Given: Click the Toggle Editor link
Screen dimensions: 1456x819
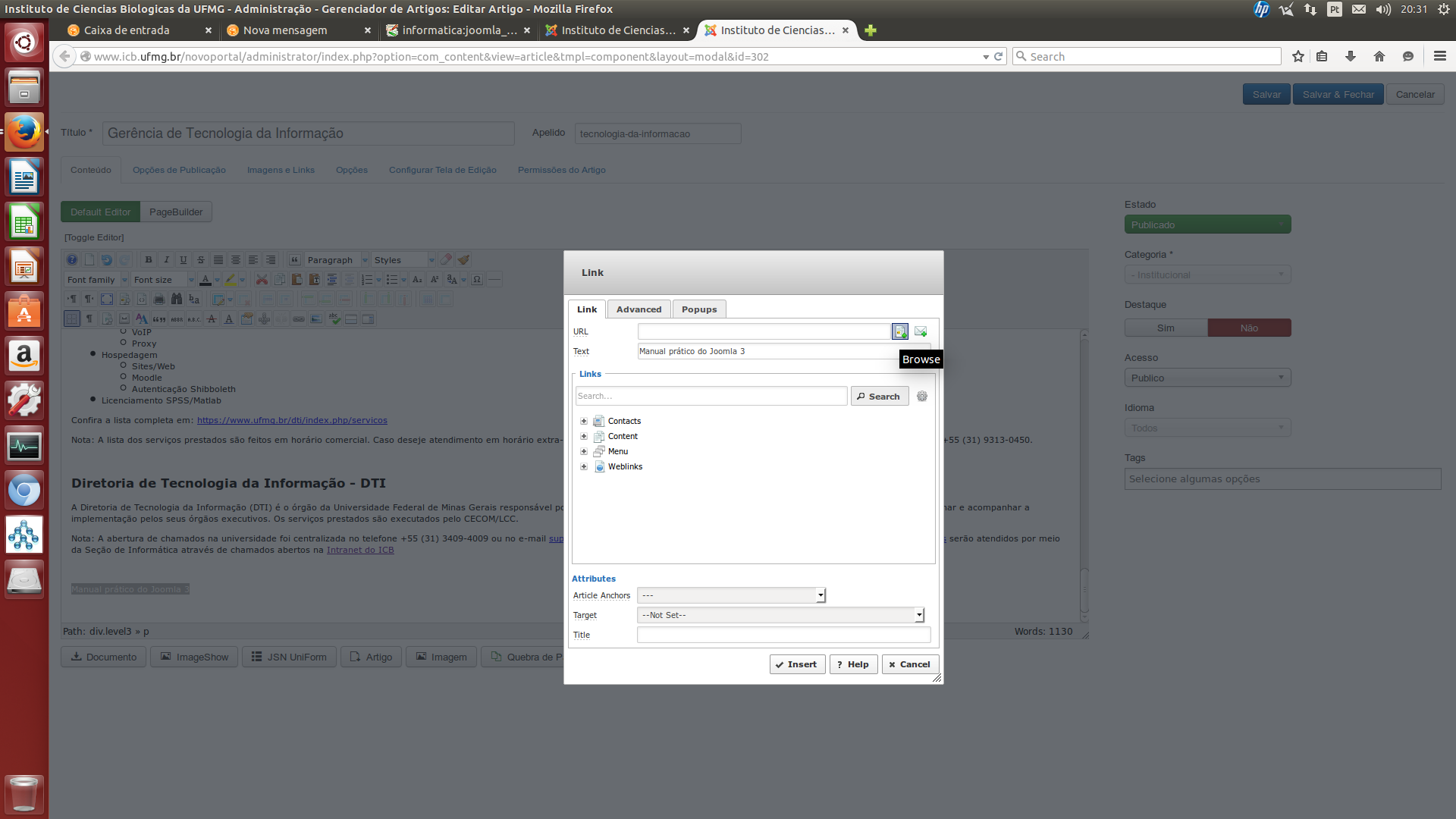Looking at the screenshot, I should [x=94, y=237].
